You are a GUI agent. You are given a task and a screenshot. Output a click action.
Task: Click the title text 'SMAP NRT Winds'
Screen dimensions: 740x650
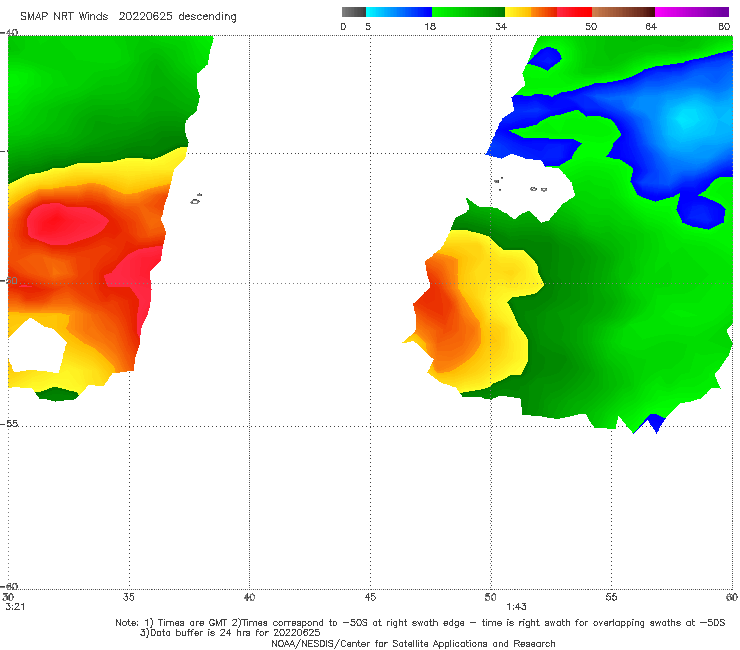(64, 17)
